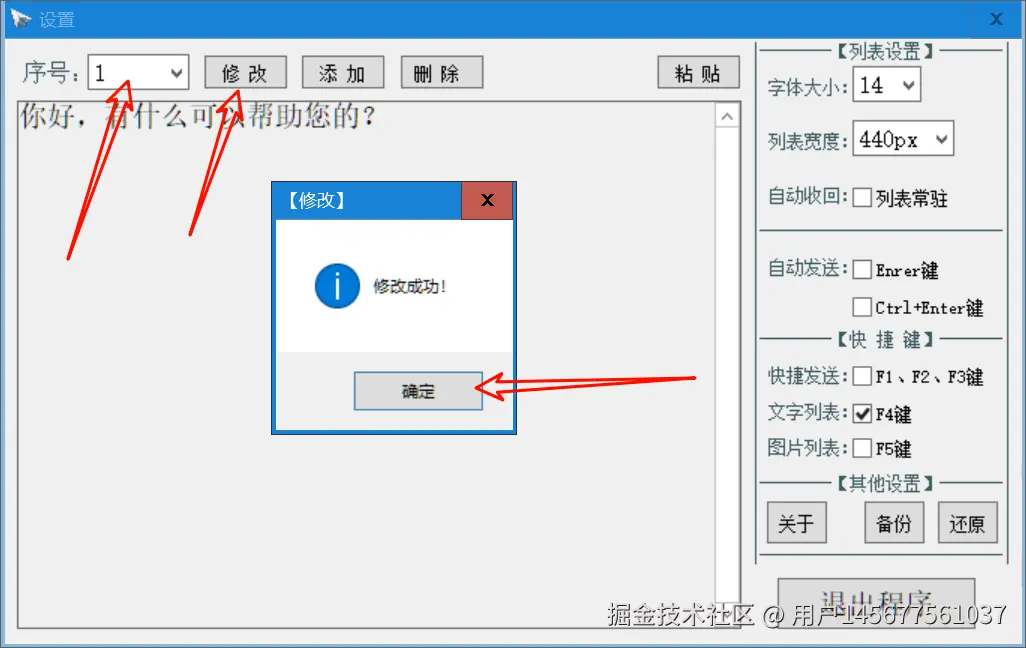Enable the F5键 图片列表 checkbox
This screenshot has width=1026, height=648.
point(862,448)
